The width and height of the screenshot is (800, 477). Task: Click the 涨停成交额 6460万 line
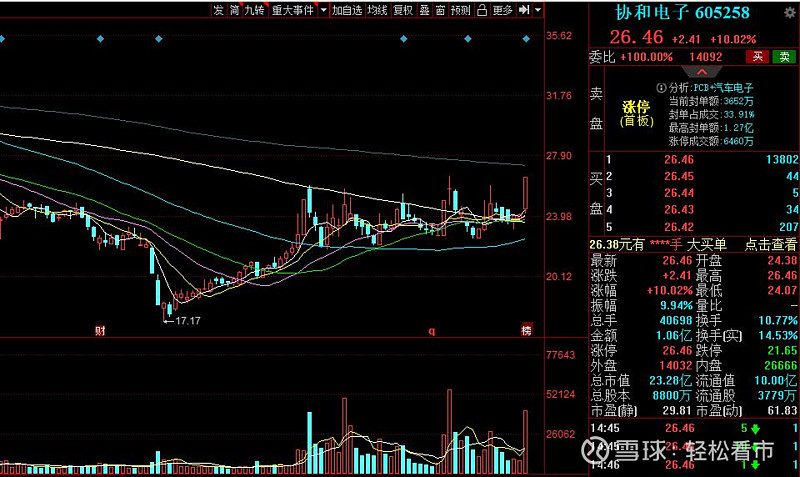(711, 141)
